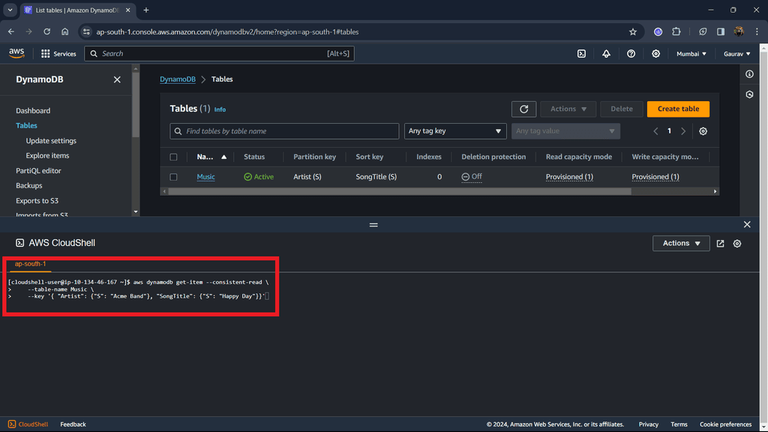This screenshot has height=432, width=768.
Task: Open PartiQL editor in sidebar
Action: [x=38, y=170]
